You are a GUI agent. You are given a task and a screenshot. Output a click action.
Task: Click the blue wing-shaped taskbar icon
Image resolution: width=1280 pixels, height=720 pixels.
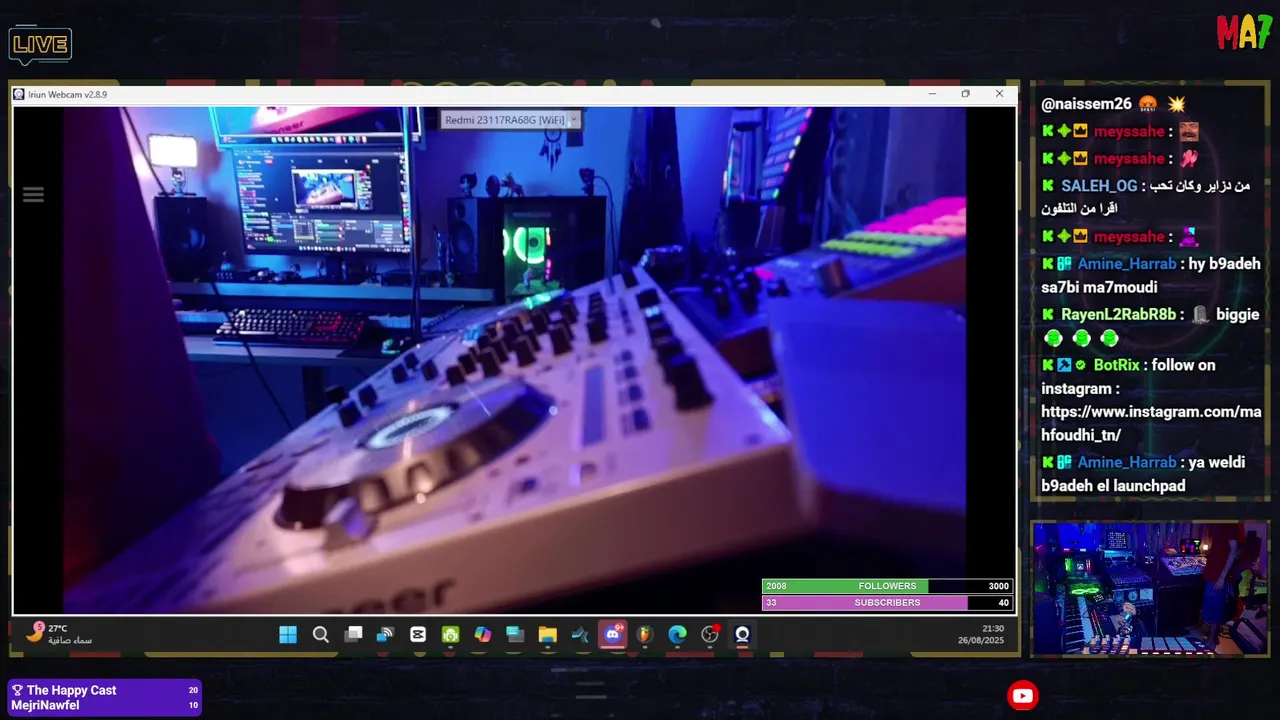[580, 634]
